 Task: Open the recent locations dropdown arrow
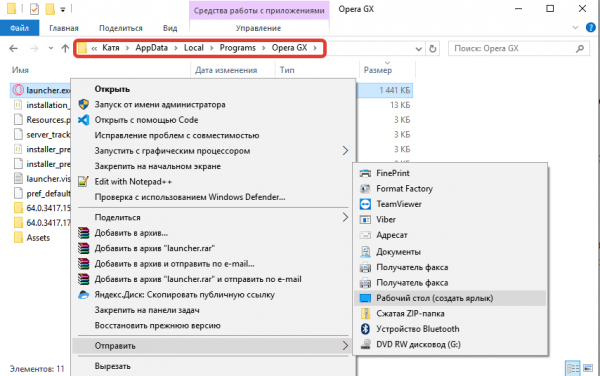(x=51, y=49)
